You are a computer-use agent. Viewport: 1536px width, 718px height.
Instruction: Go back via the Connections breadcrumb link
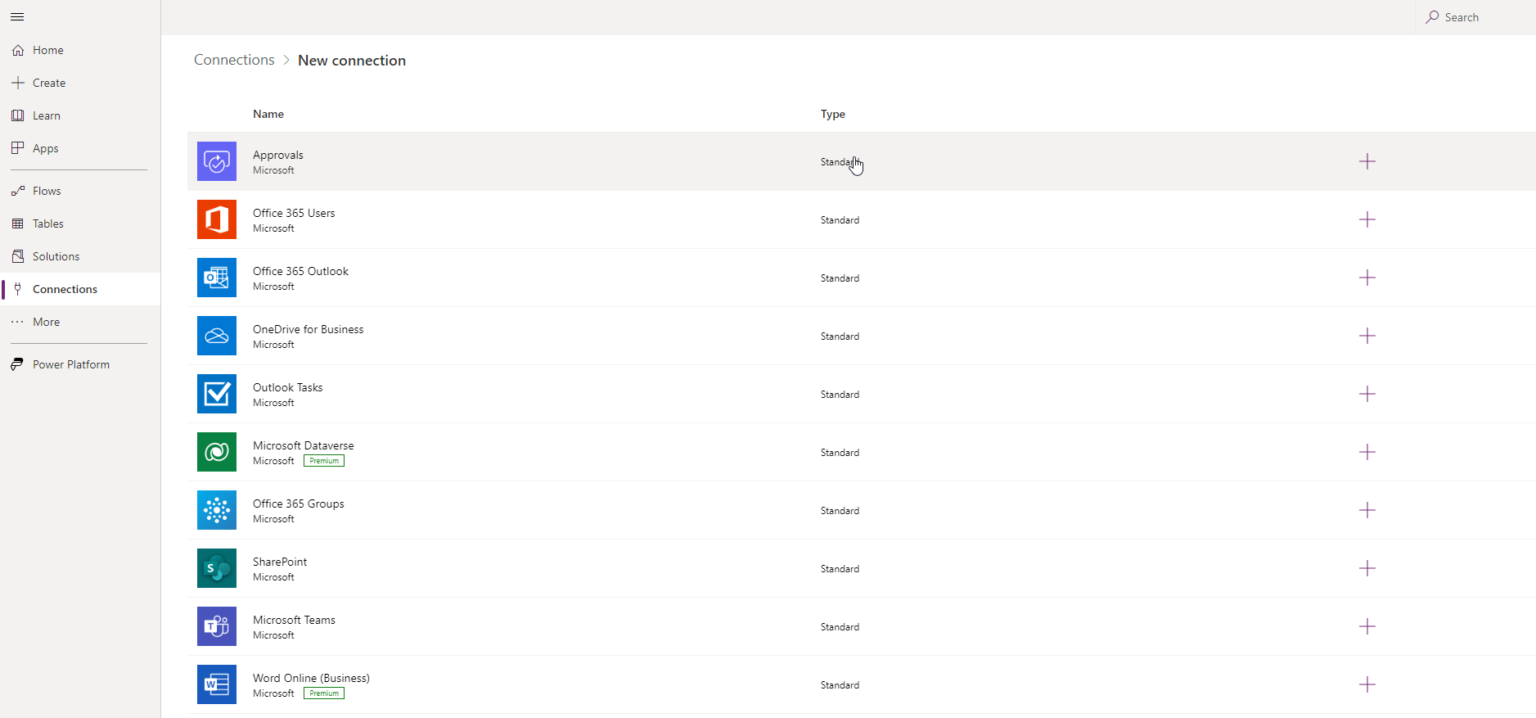pos(234,59)
